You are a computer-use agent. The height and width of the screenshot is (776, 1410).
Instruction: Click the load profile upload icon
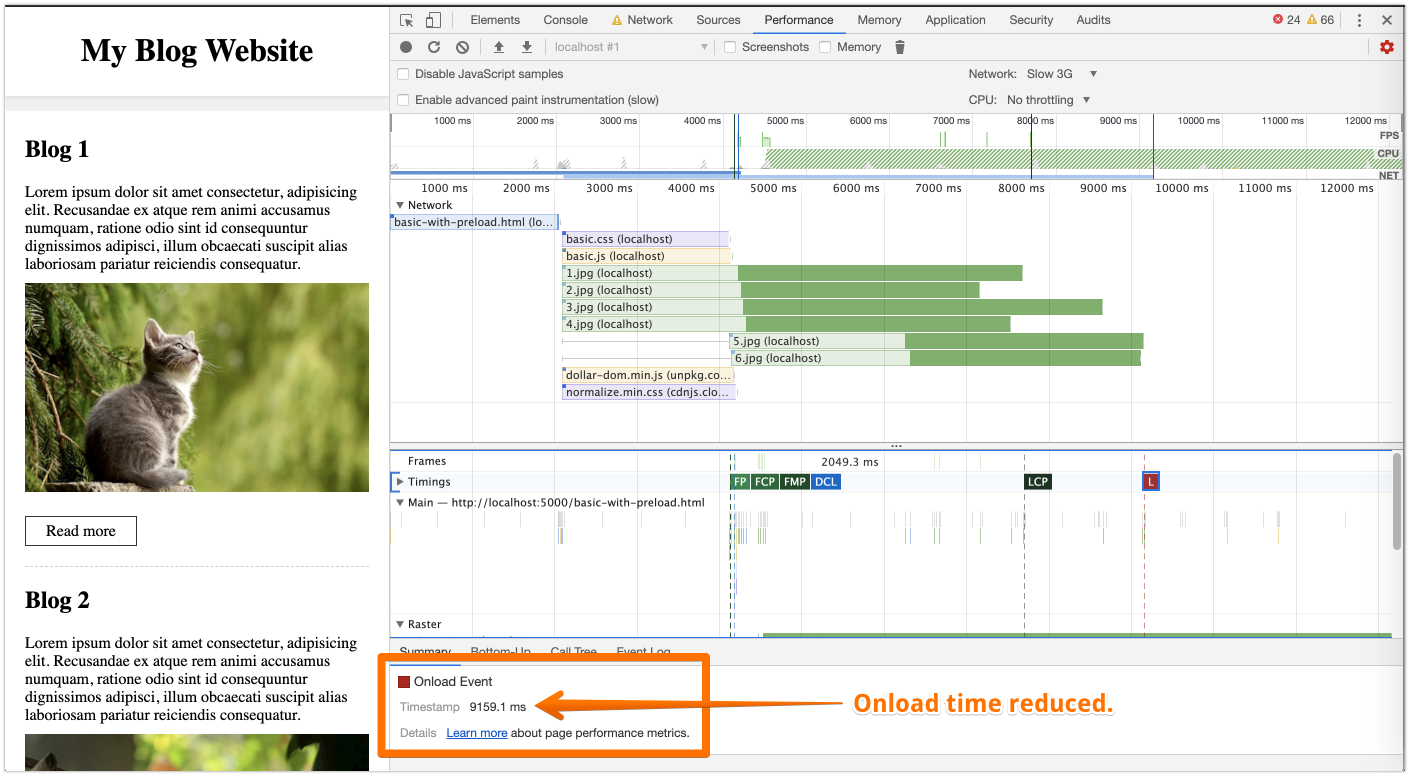[499, 47]
